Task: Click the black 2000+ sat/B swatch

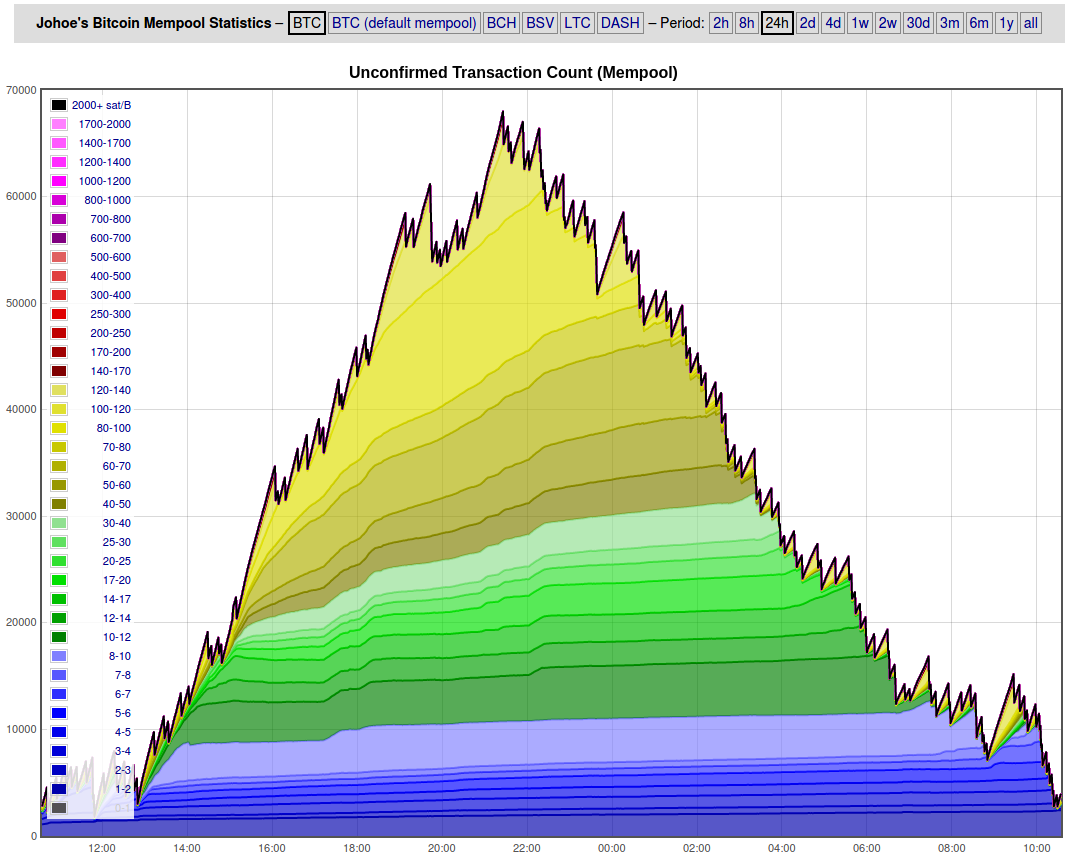Action: 59,105
